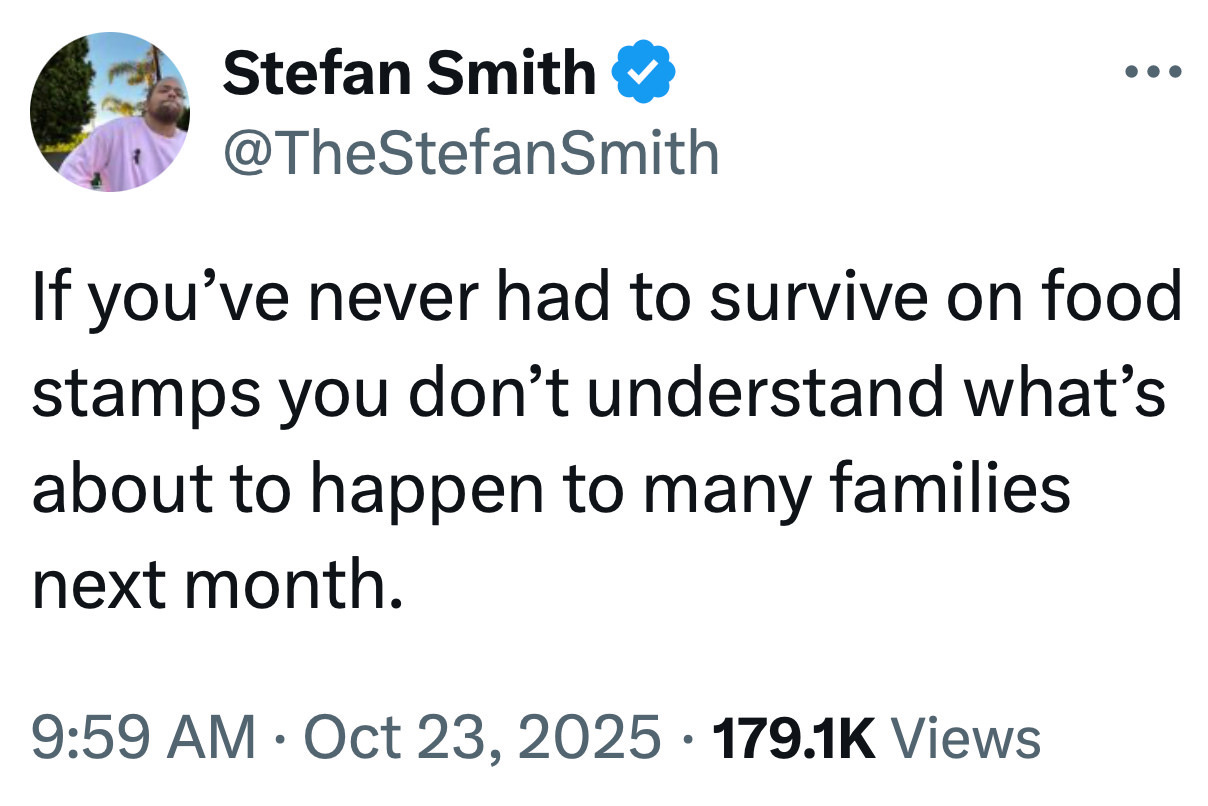Viewport: 1208px width, 806px height.
Task: Click the blue verified badge next to Stefan Smith
Action: [646, 70]
